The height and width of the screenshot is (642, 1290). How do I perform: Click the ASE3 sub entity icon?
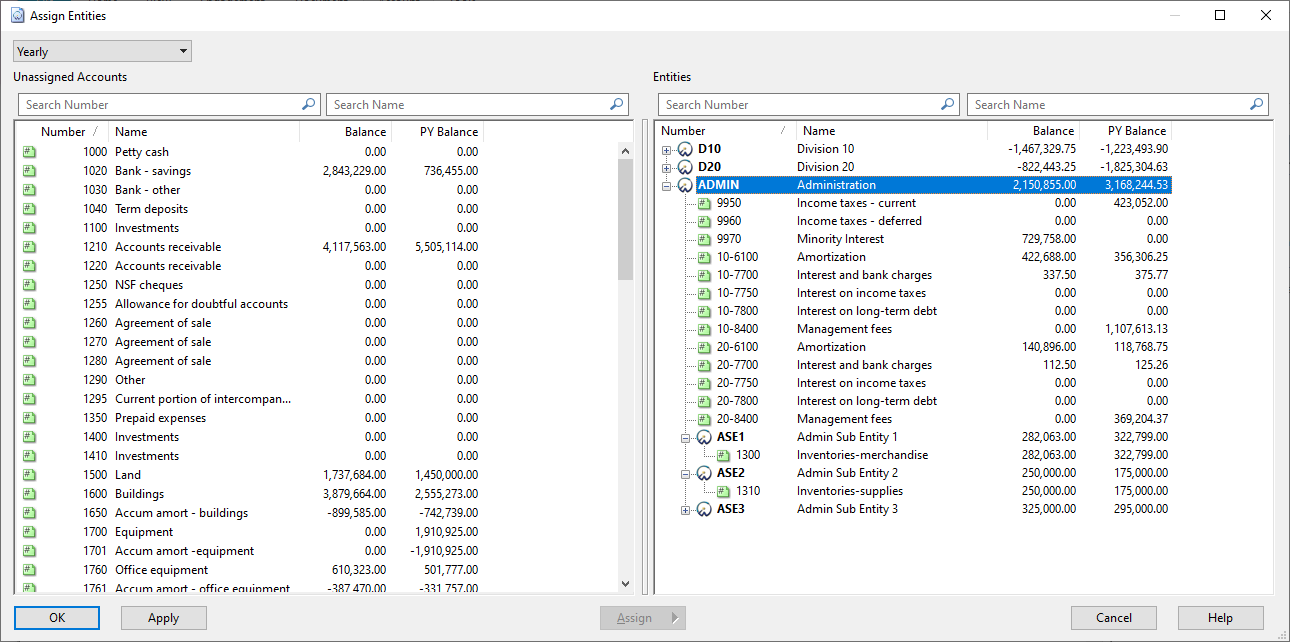[x=704, y=509]
